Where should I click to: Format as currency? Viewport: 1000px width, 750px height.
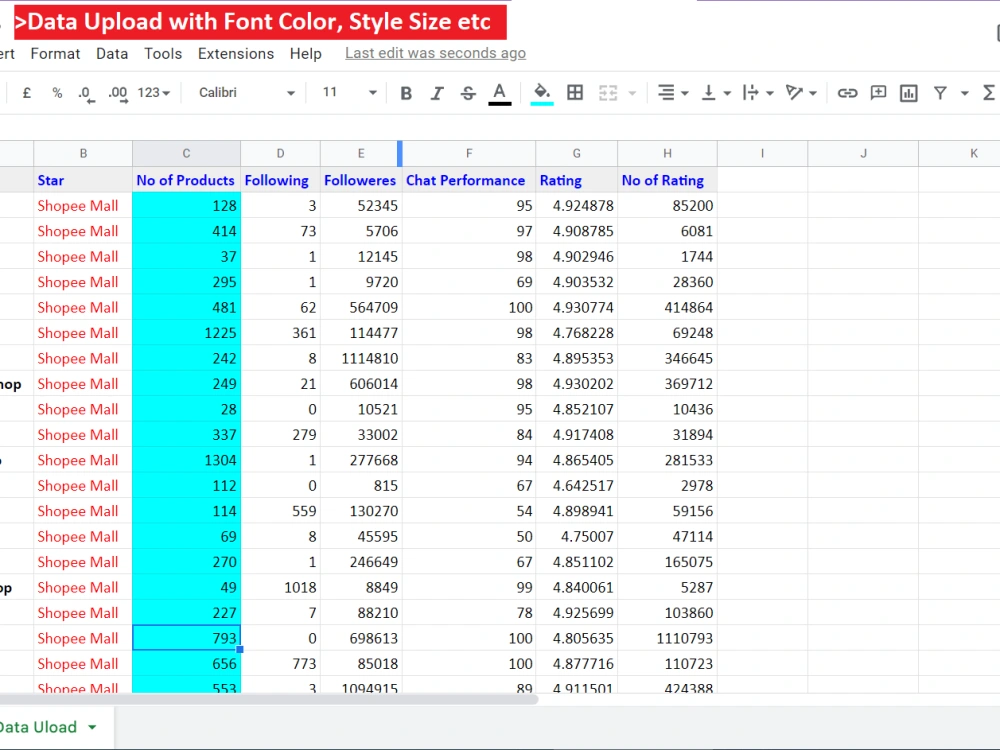pyautogui.click(x=25, y=92)
